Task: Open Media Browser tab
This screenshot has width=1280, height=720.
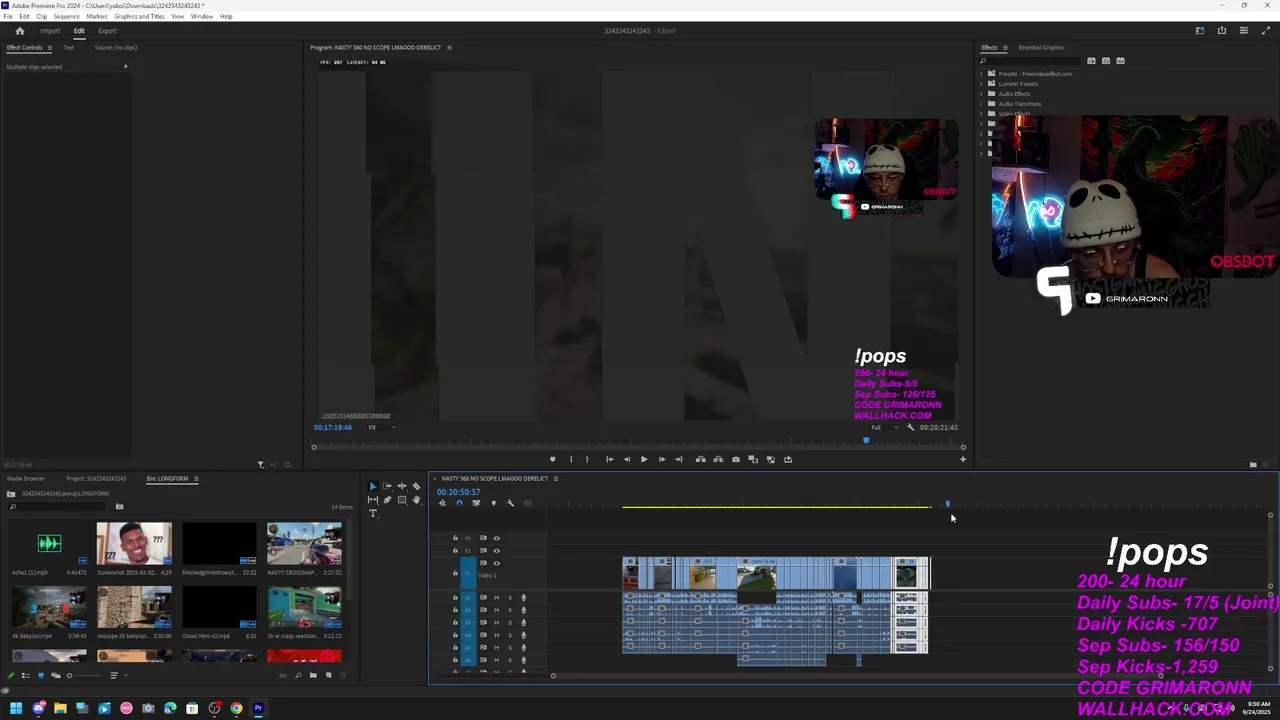Action: coord(26,478)
